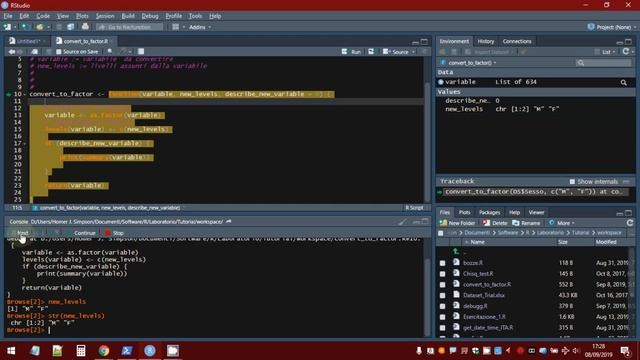This screenshot has width=640, height=360.
Task: Check the bozze.R file checkbox
Action: point(442,263)
